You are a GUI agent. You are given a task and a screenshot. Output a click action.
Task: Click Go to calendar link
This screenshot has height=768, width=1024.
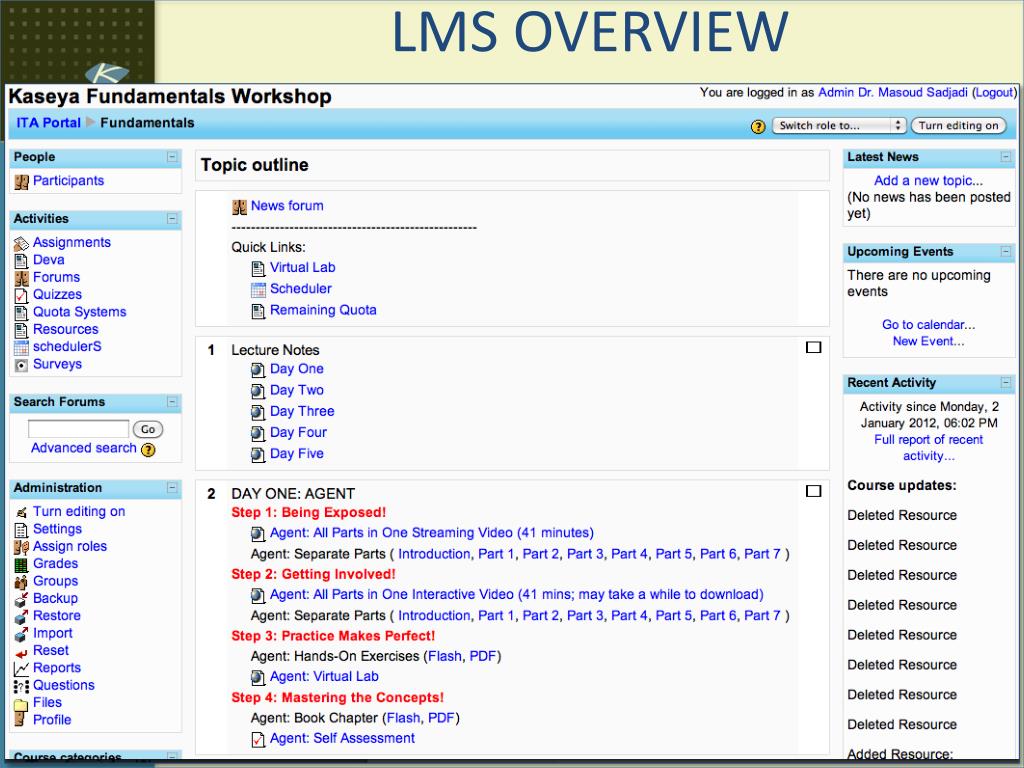pos(928,325)
